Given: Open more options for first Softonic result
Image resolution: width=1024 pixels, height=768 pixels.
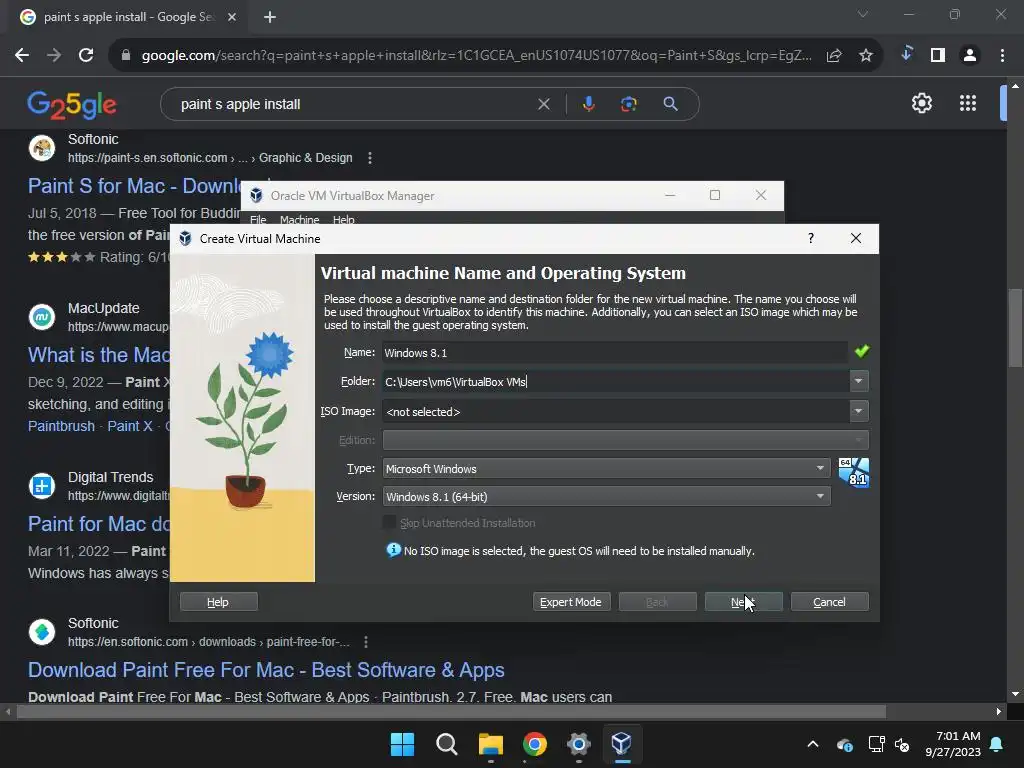Looking at the screenshot, I should pyautogui.click(x=370, y=158).
